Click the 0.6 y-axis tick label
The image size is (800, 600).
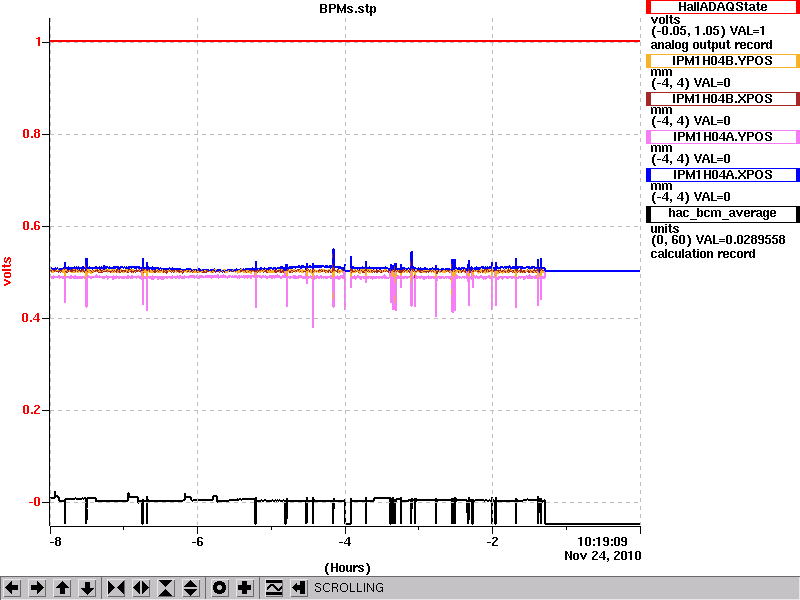tap(32, 226)
